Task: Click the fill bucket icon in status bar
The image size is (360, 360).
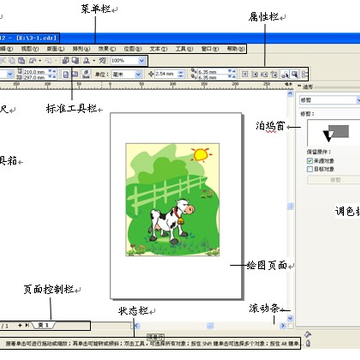Action: [308, 334]
